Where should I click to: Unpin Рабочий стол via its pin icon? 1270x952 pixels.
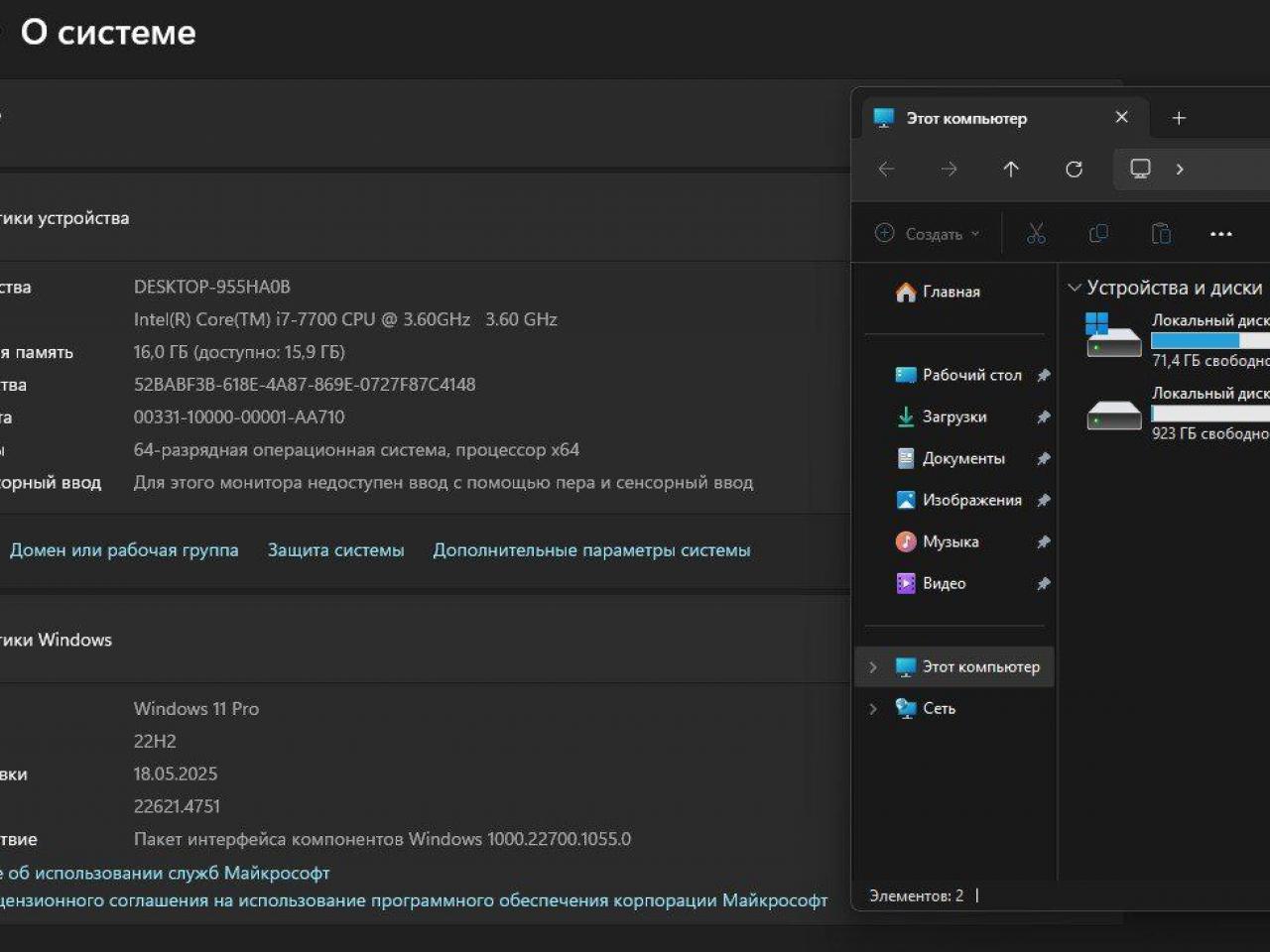pyautogui.click(x=1043, y=375)
